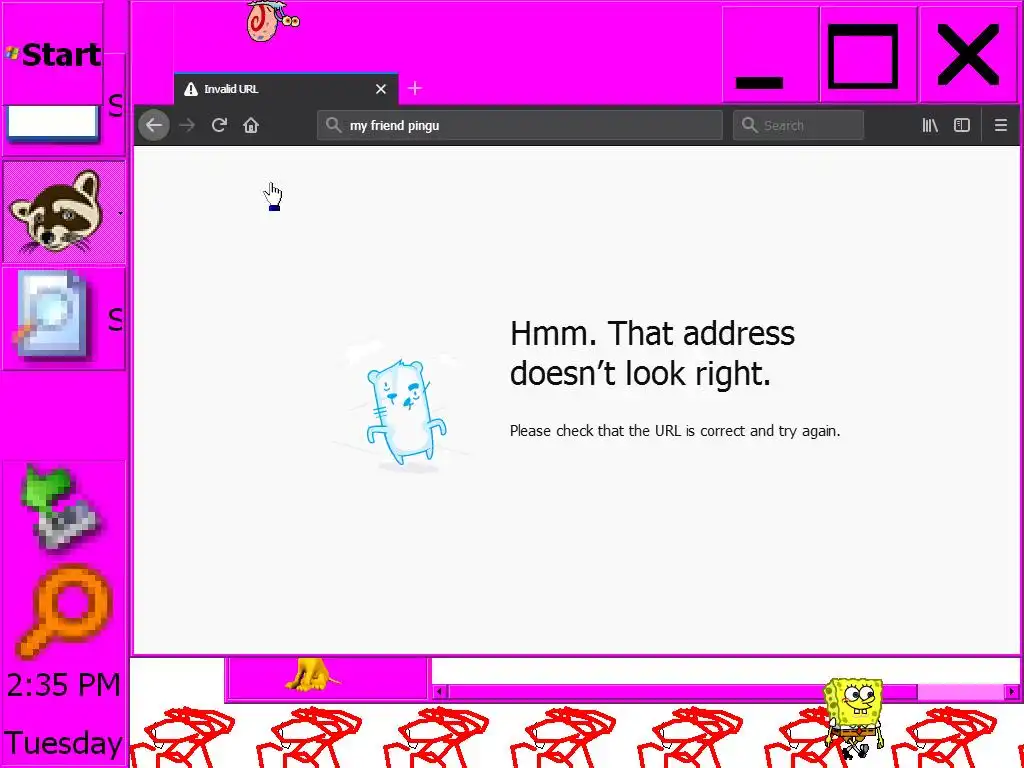Click the address bar containing my friend pingu
1024x768 pixels.
[520, 125]
